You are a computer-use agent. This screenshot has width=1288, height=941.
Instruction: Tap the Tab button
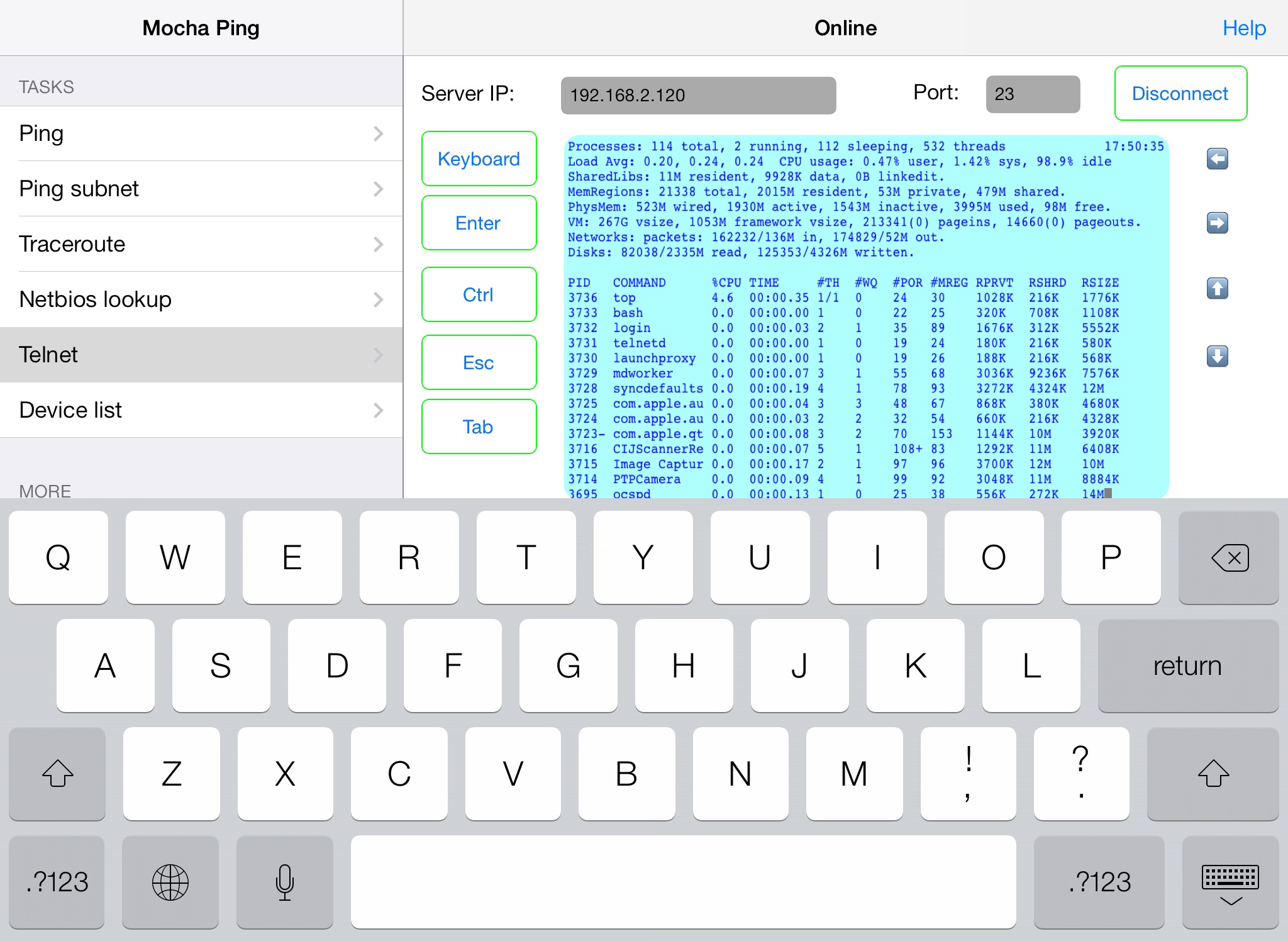(x=479, y=426)
